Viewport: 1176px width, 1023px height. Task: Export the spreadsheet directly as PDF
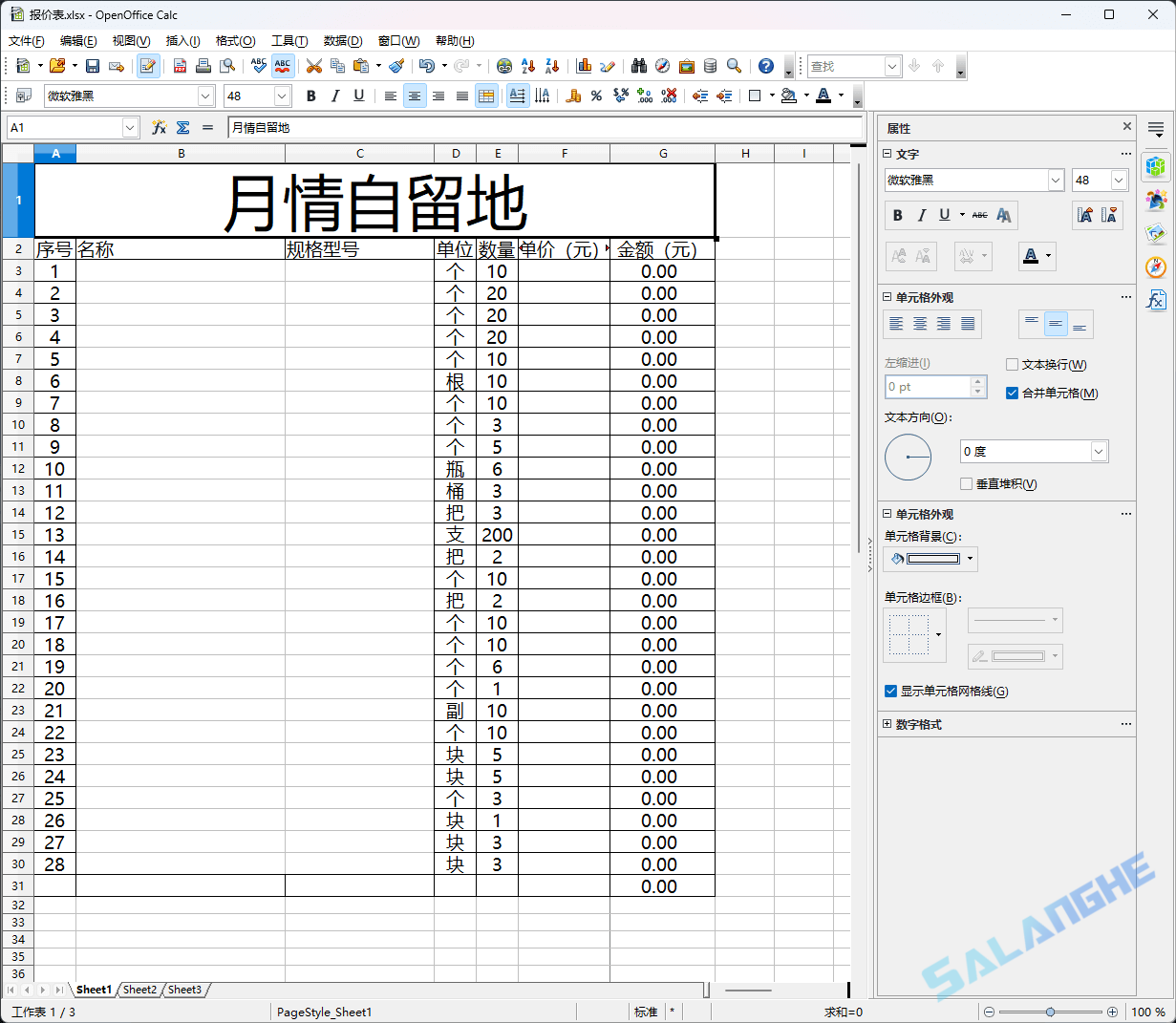pyautogui.click(x=178, y=66)
